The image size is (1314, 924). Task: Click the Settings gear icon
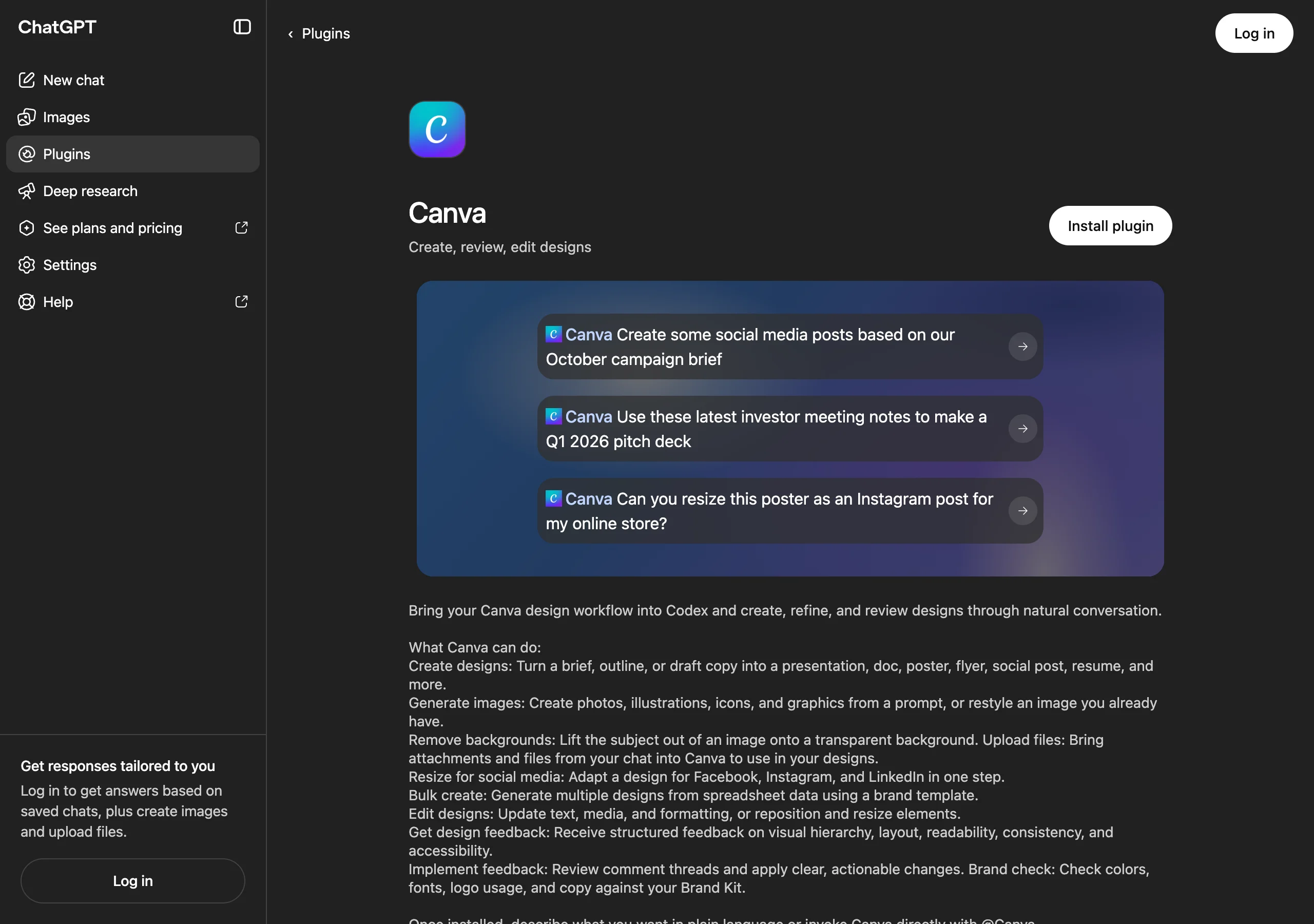(26, 265)
